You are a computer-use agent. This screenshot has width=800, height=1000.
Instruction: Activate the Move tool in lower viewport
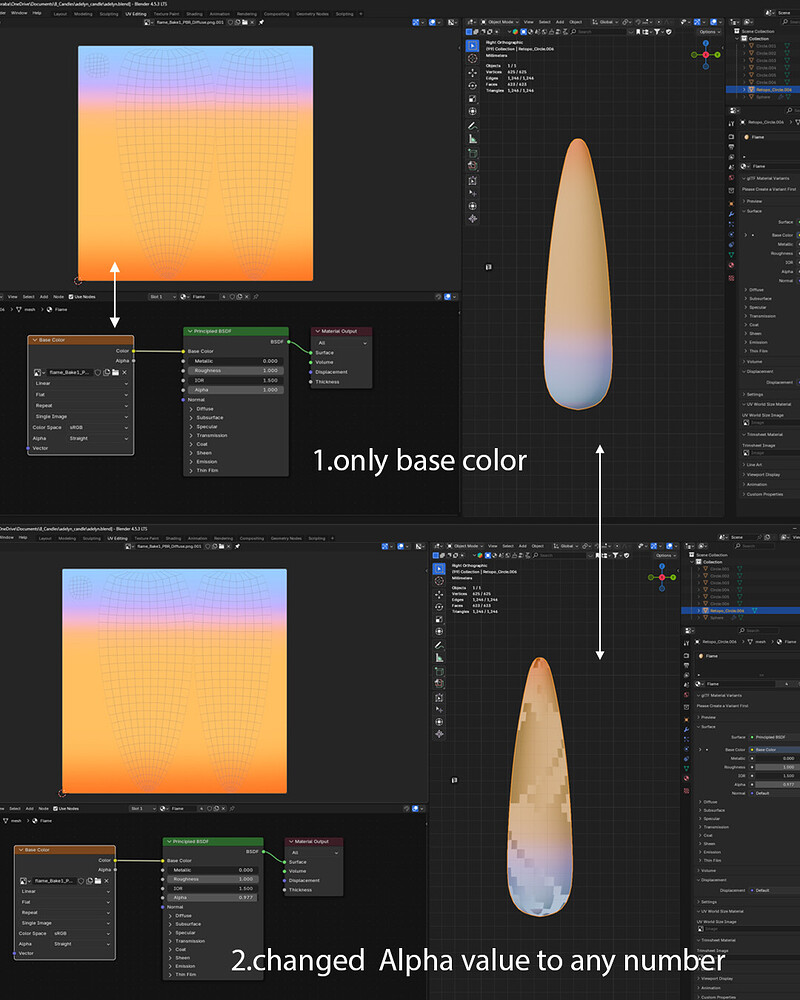click(439, 594)
